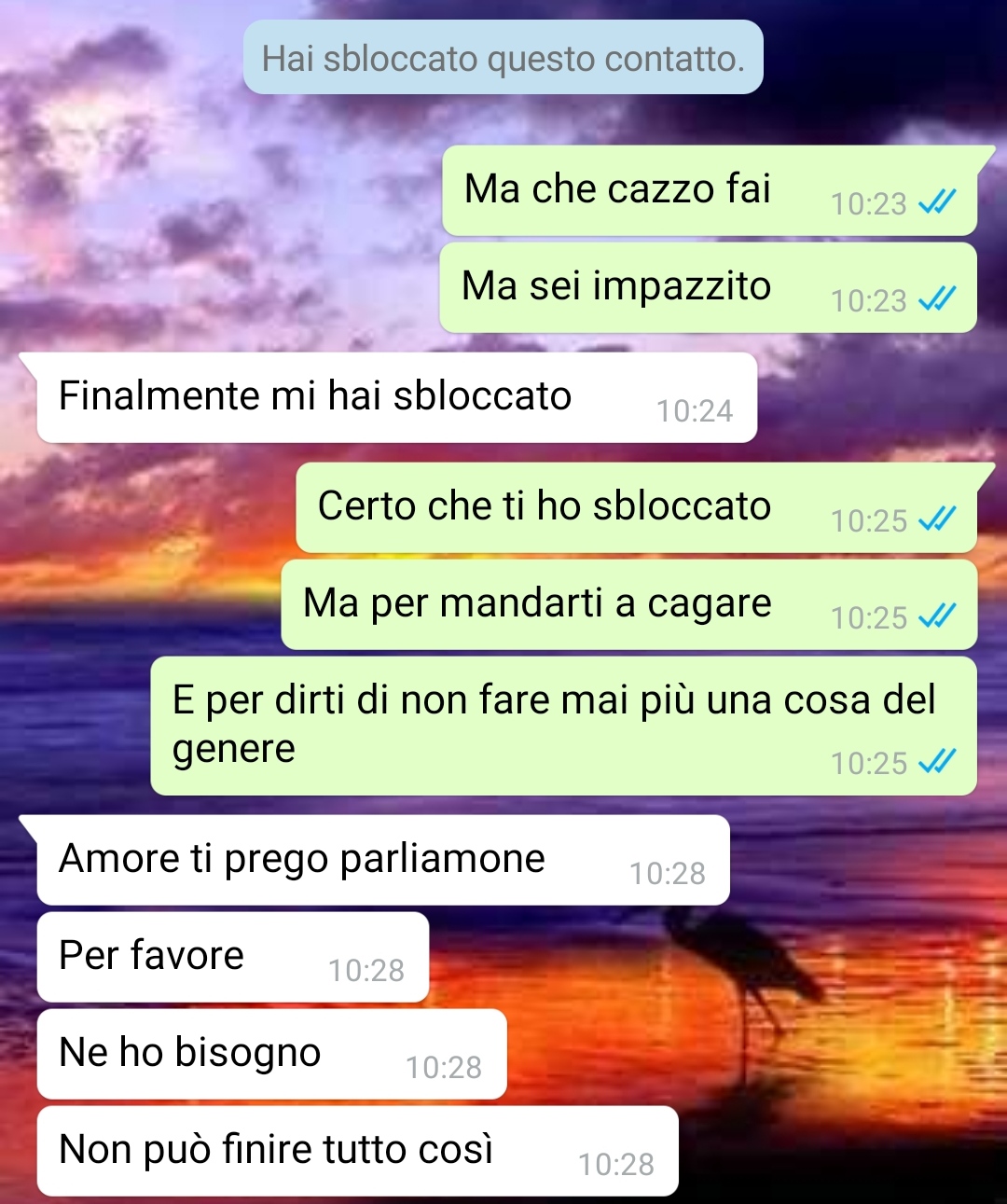Tap the blue ticks on the 'E per dirti di non fare' message
This screenshot has width=1007, height=1204.
click(937, 762)
